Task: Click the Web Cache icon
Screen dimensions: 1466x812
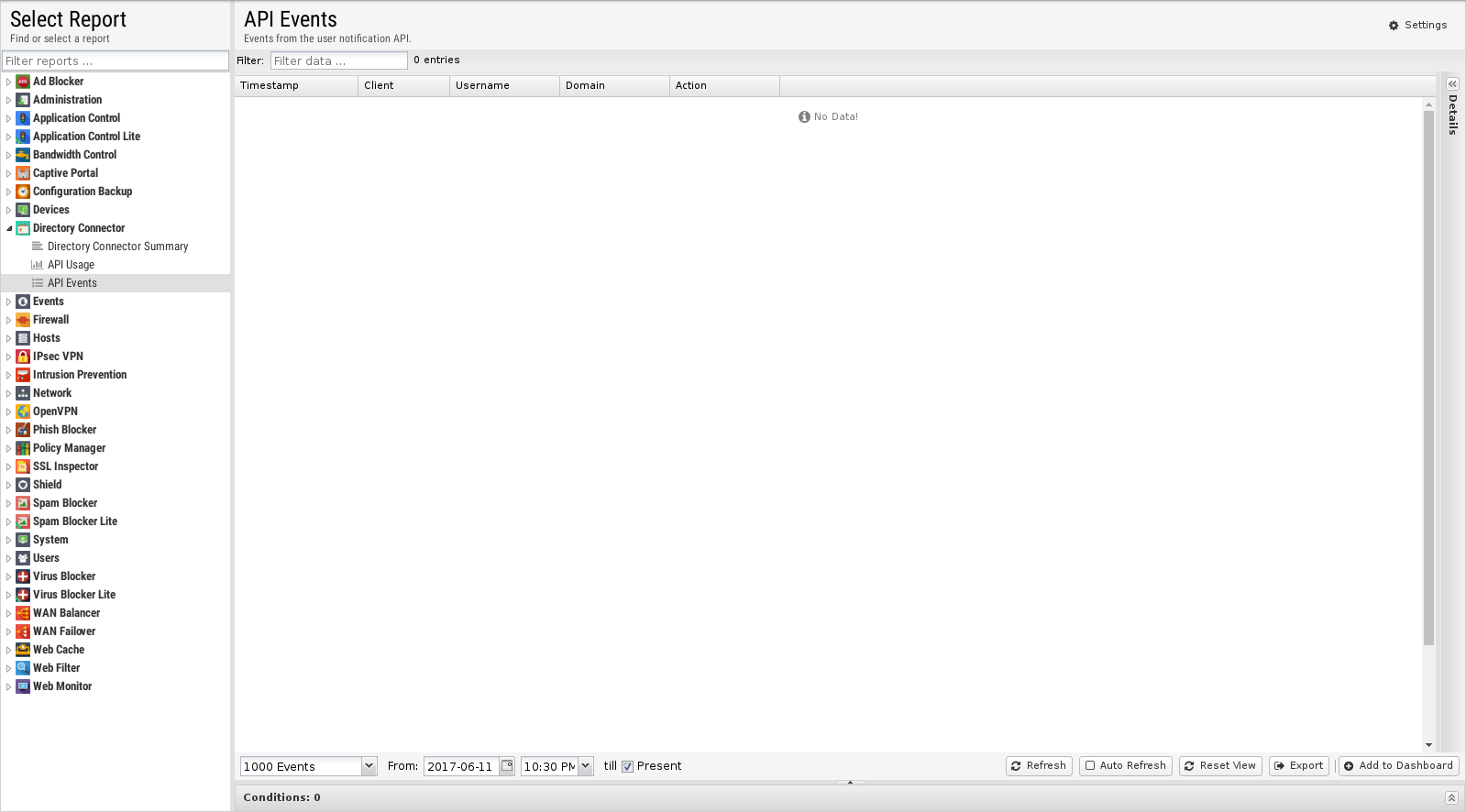Action: click(x=23, y=650)
